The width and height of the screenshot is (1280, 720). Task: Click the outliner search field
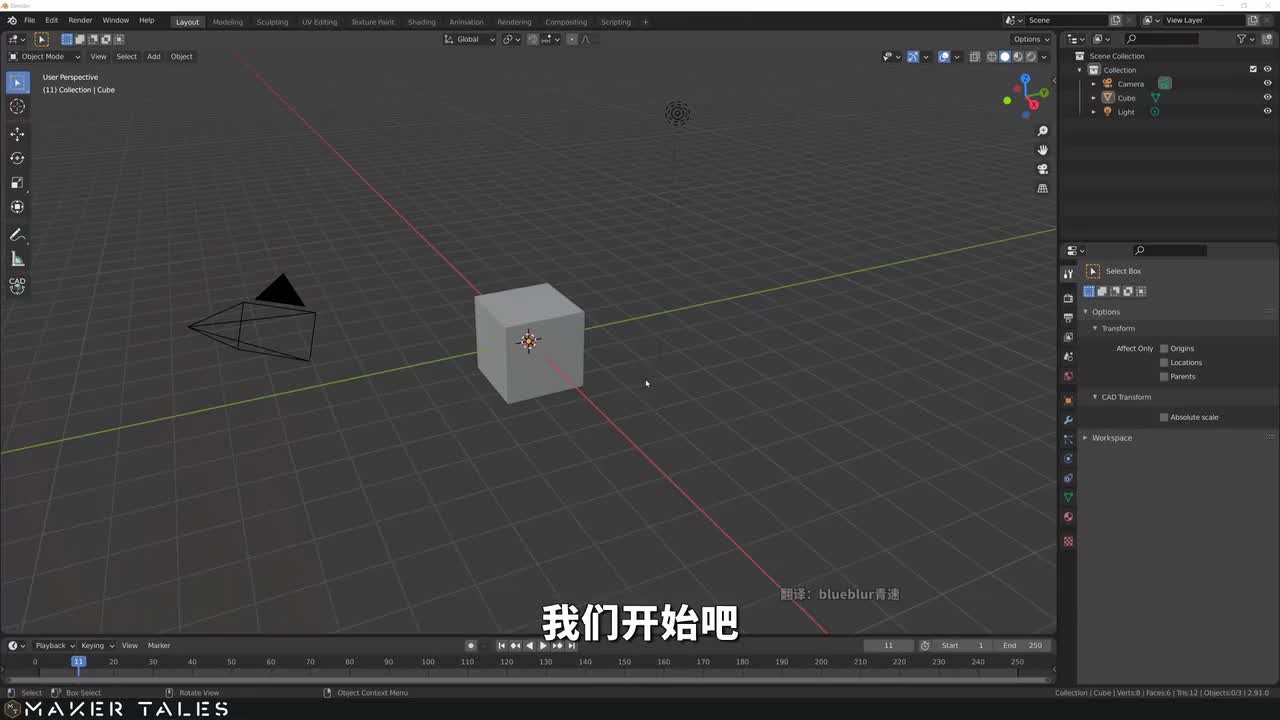1161,39
